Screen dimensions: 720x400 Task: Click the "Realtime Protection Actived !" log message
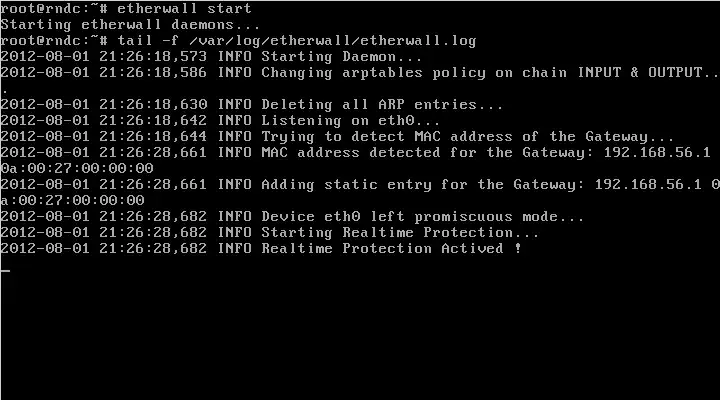[x=392, y=249]
